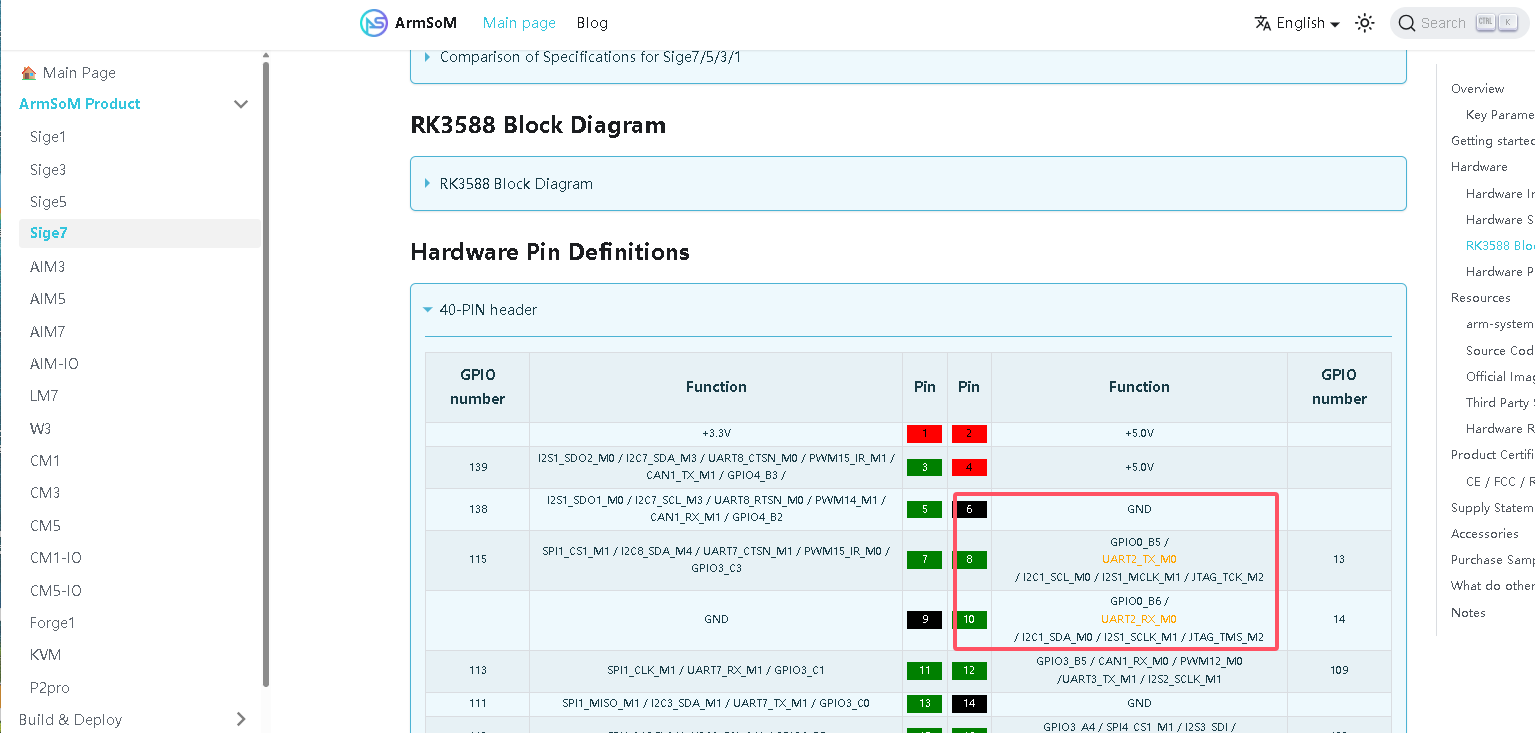Screen dimensions: 1535x733
Task: Collapse the 40-PIN header section
Action: (x=488, y=310)
